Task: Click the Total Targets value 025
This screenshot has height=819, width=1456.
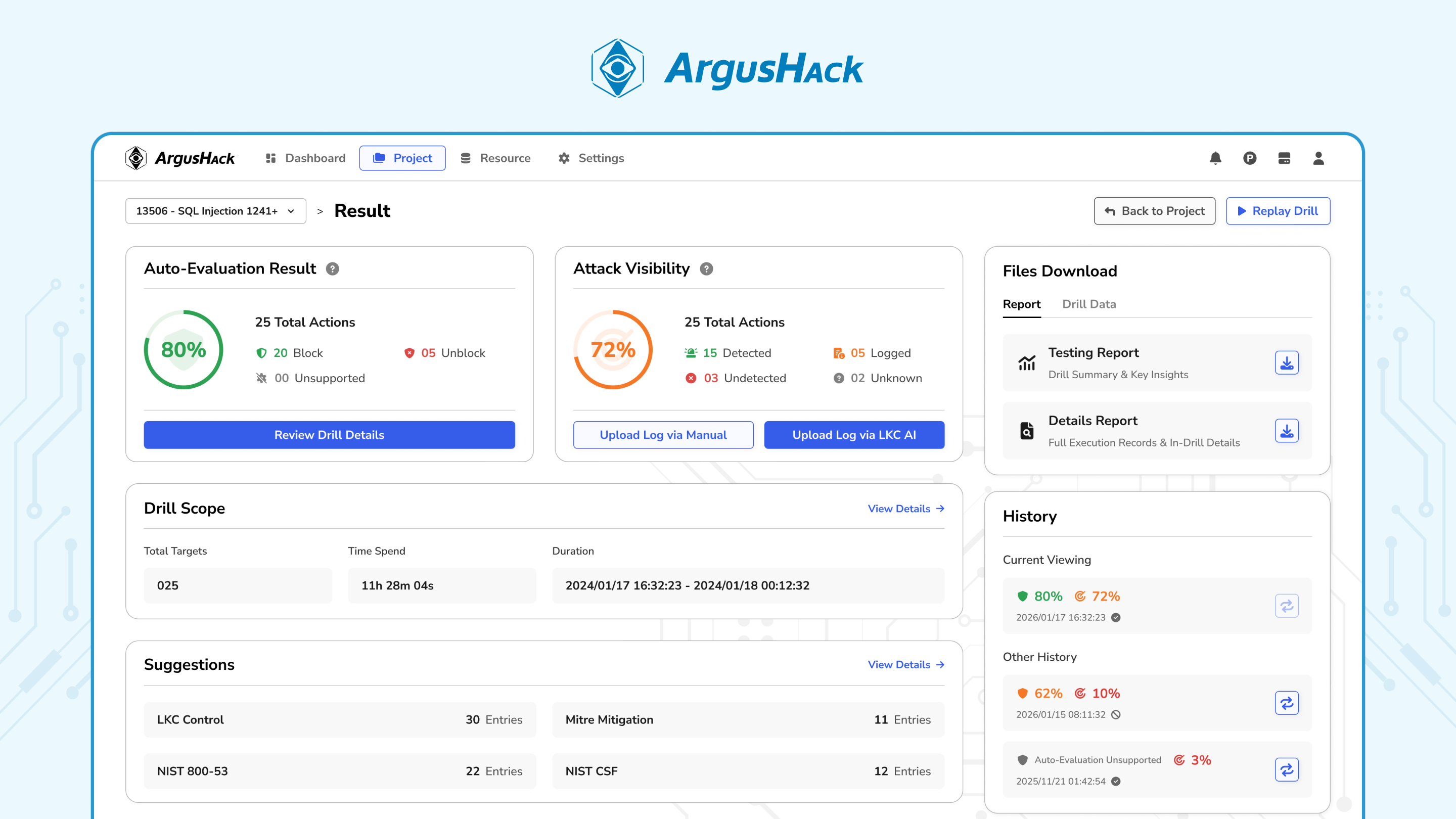Action: [238, 585]
